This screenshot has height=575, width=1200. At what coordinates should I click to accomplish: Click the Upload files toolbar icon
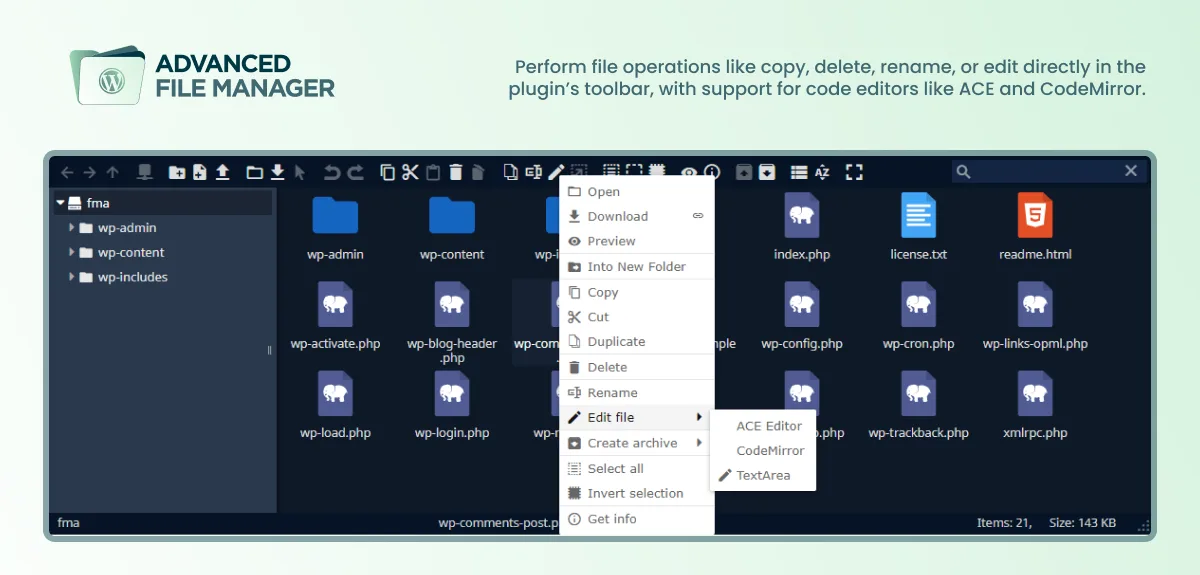222,172
